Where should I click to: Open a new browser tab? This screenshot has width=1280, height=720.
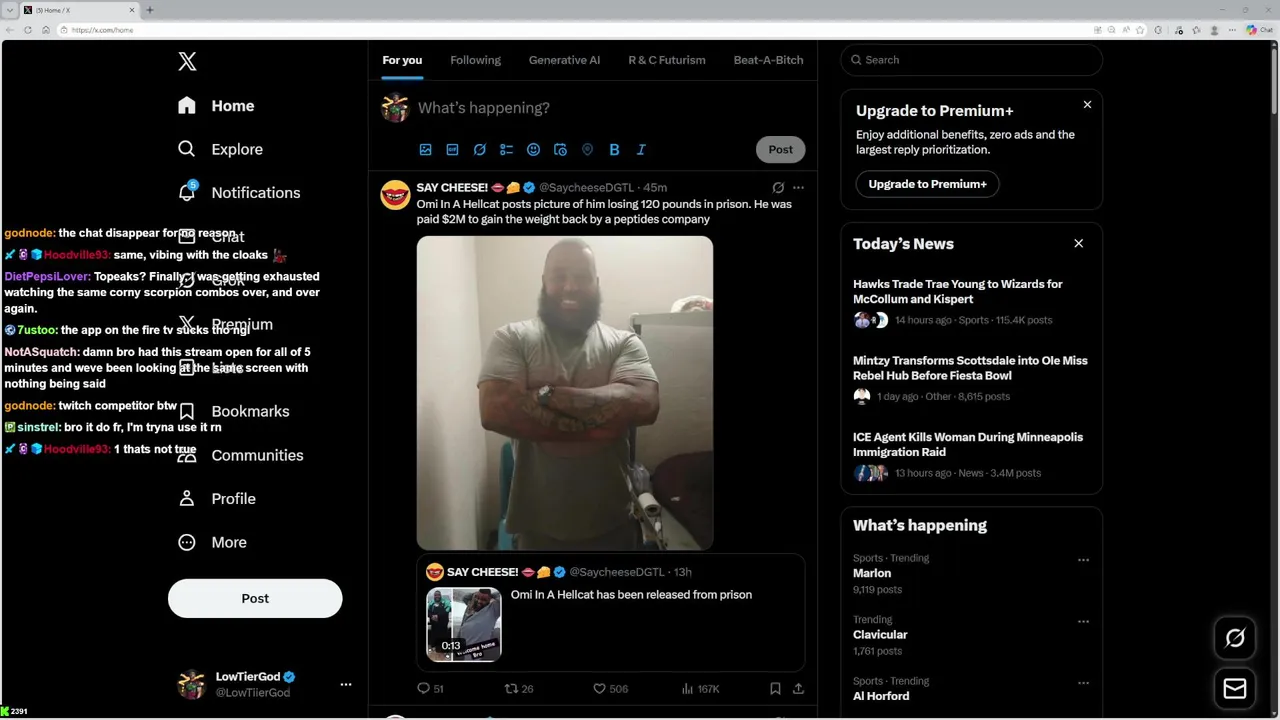click(x=150, y=10)
